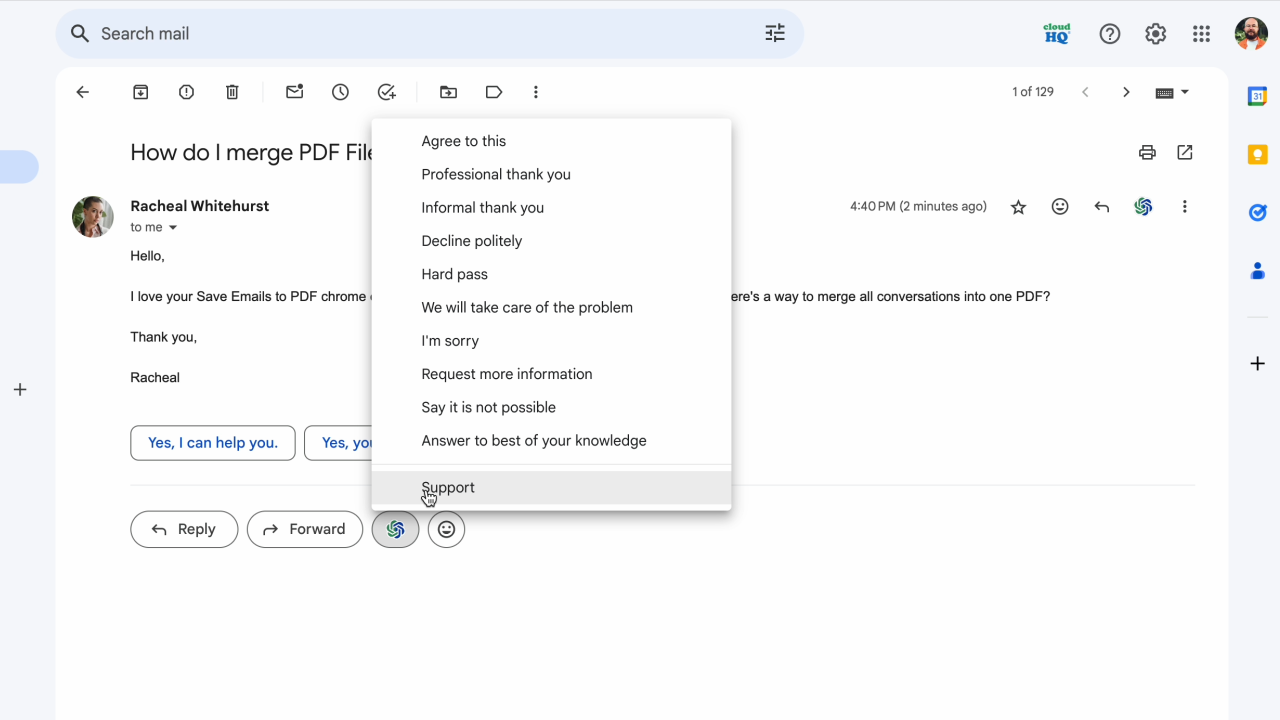Screen dimensions: 1280x720
Task: Open Google Calendar from the right sidebar
Action: click(1257, 96)
